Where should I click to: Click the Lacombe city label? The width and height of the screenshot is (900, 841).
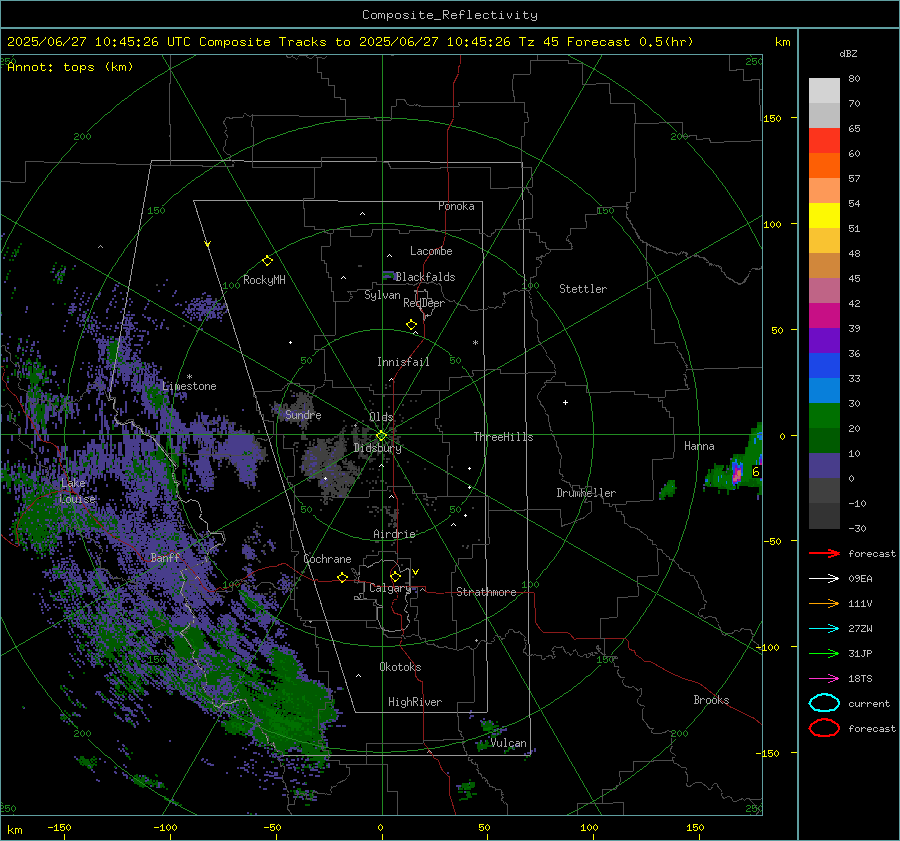(x=431, y=251)
